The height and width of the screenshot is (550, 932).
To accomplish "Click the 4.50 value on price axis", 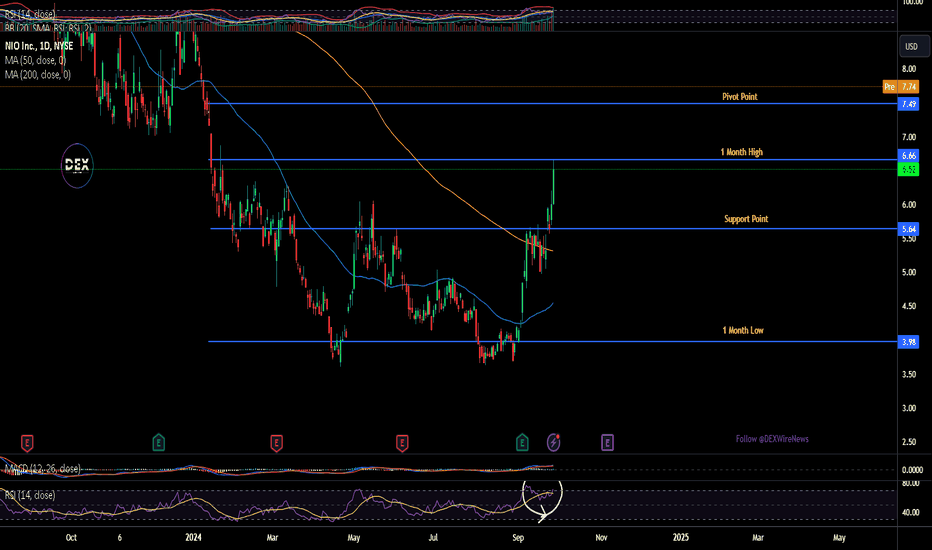I will pyautogui.click(x=909, y=306).
